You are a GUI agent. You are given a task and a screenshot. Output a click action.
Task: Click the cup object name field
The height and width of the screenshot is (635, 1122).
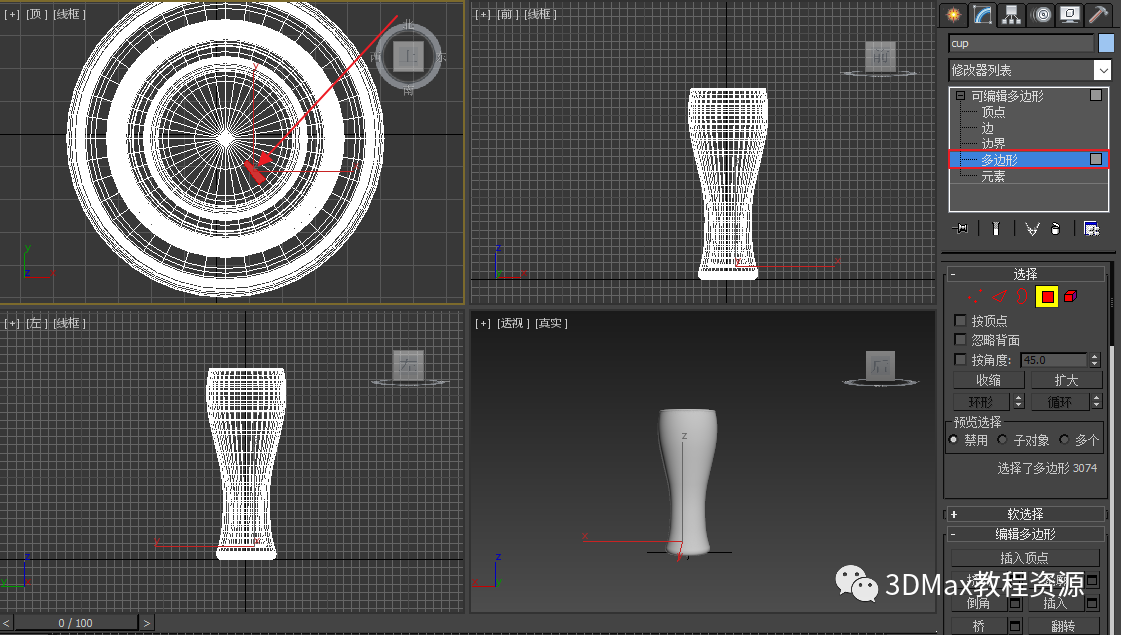1021,44
